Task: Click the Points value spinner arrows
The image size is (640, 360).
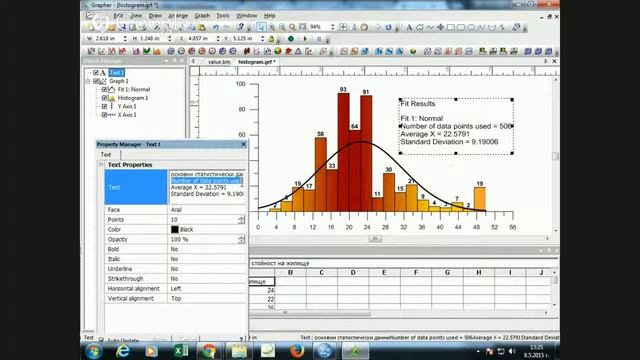Action: (x=241, y=220)
